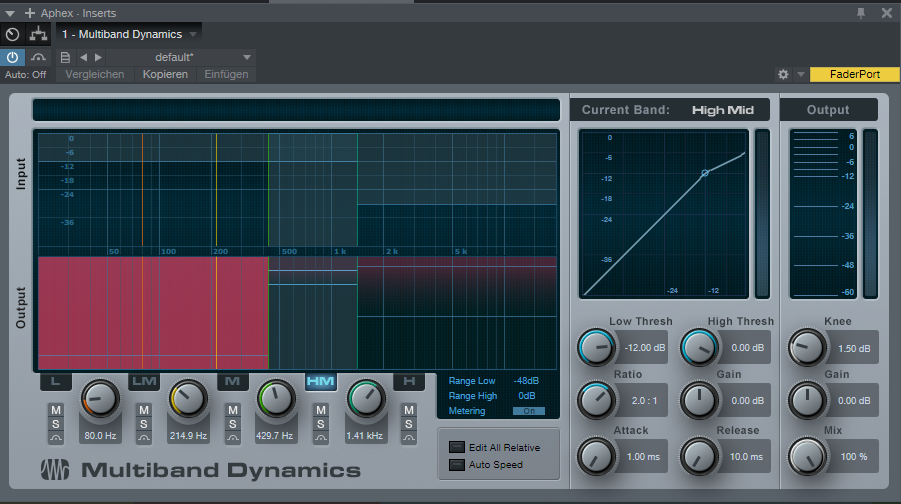Click the 80.0 Hz crossover knob

100,399
